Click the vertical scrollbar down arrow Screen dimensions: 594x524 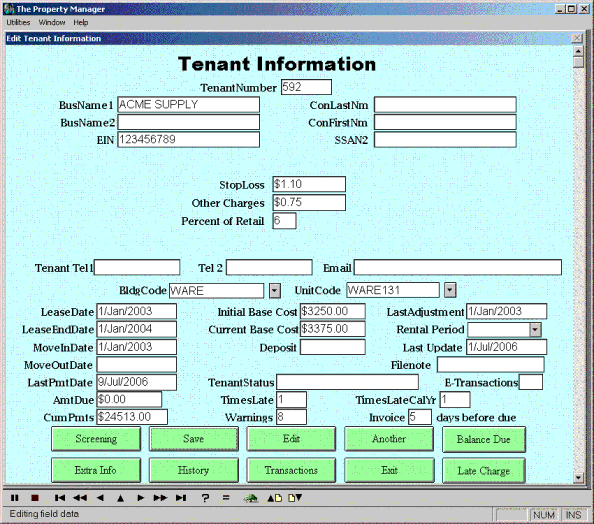tap(578, 477)
